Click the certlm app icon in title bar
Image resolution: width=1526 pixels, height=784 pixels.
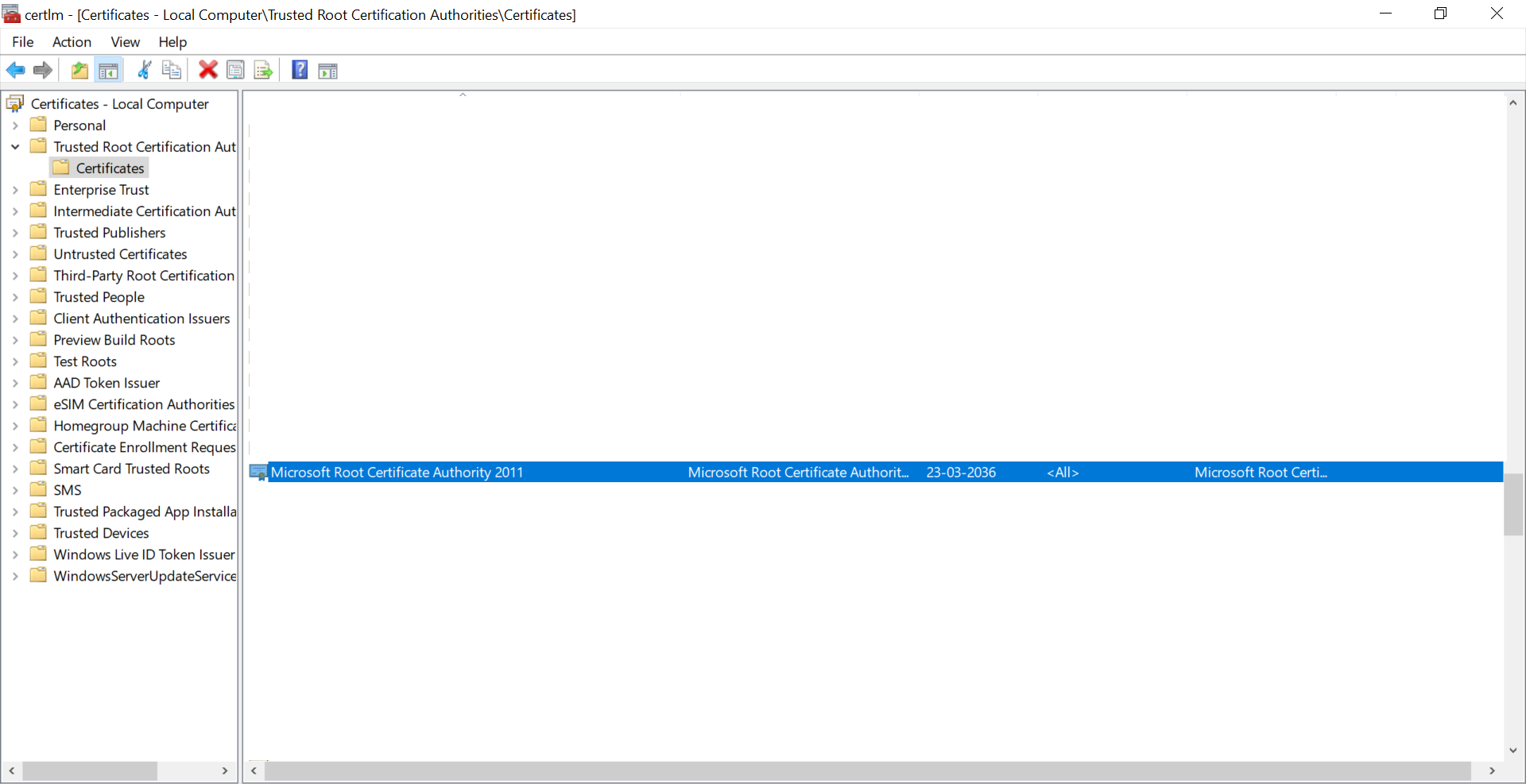(x=11, y=14)
